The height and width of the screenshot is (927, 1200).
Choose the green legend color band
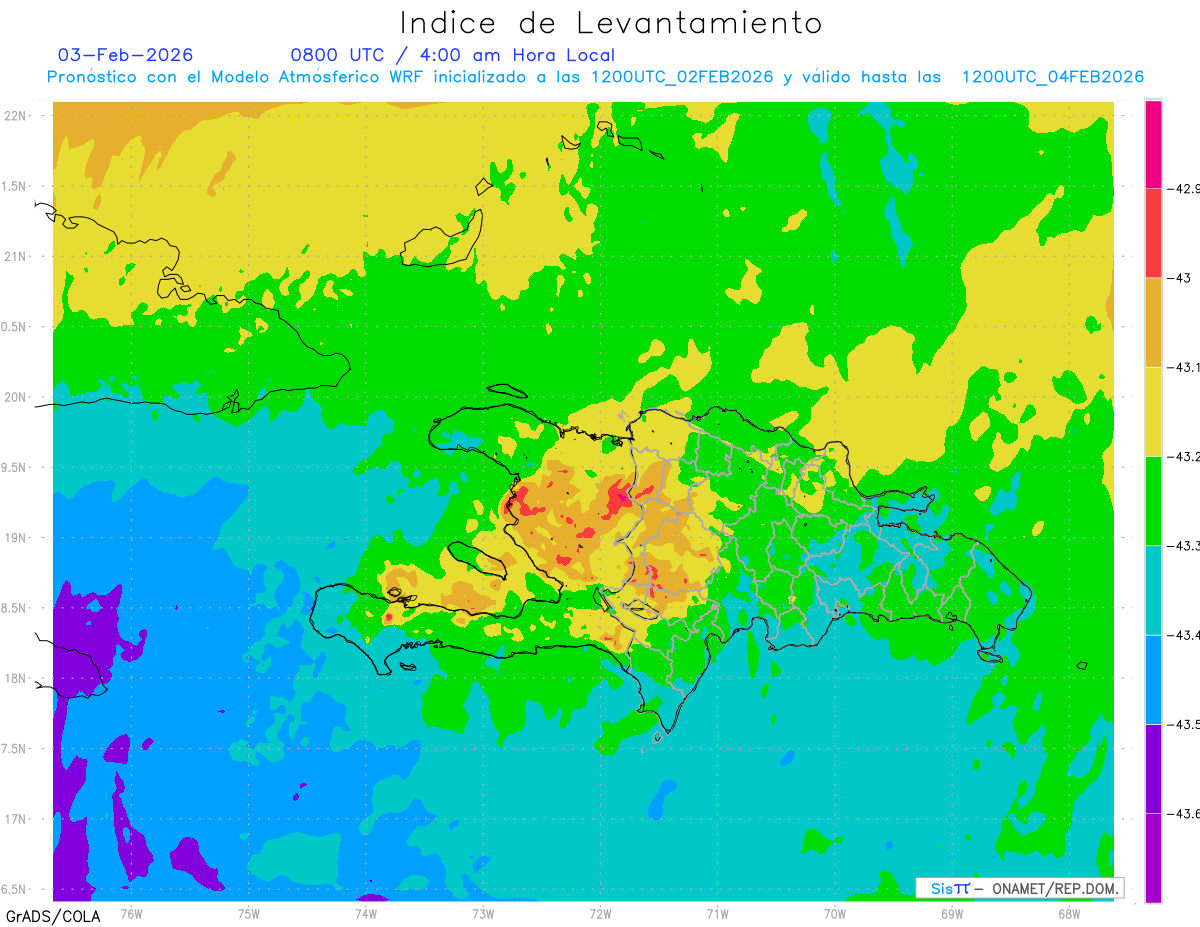[x=1153, y=500]
